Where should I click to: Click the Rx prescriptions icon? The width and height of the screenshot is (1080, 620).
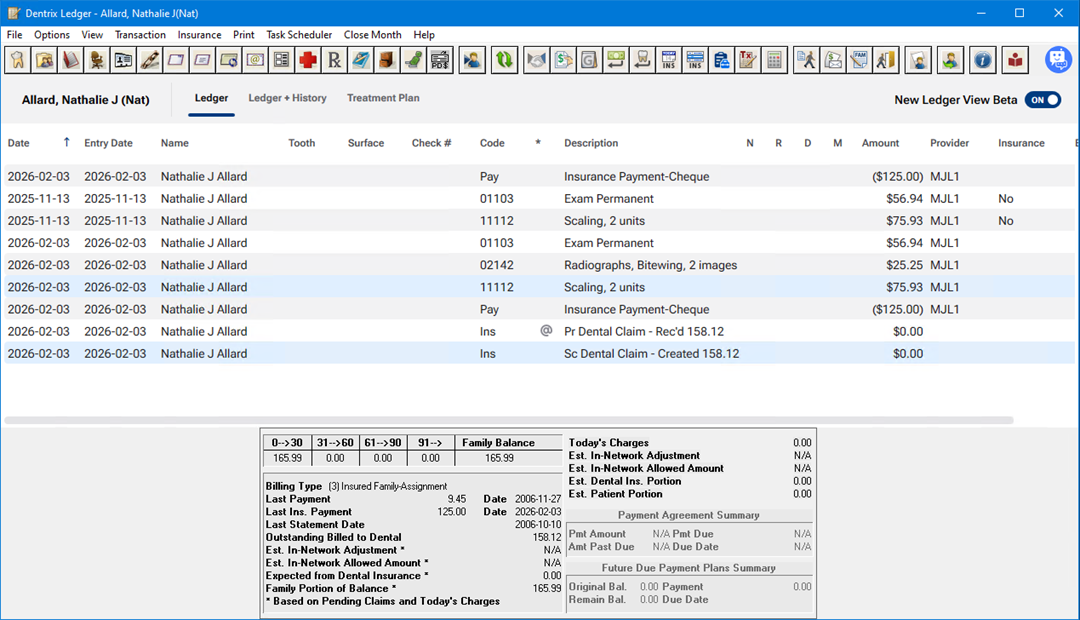(x=334, y=60)
